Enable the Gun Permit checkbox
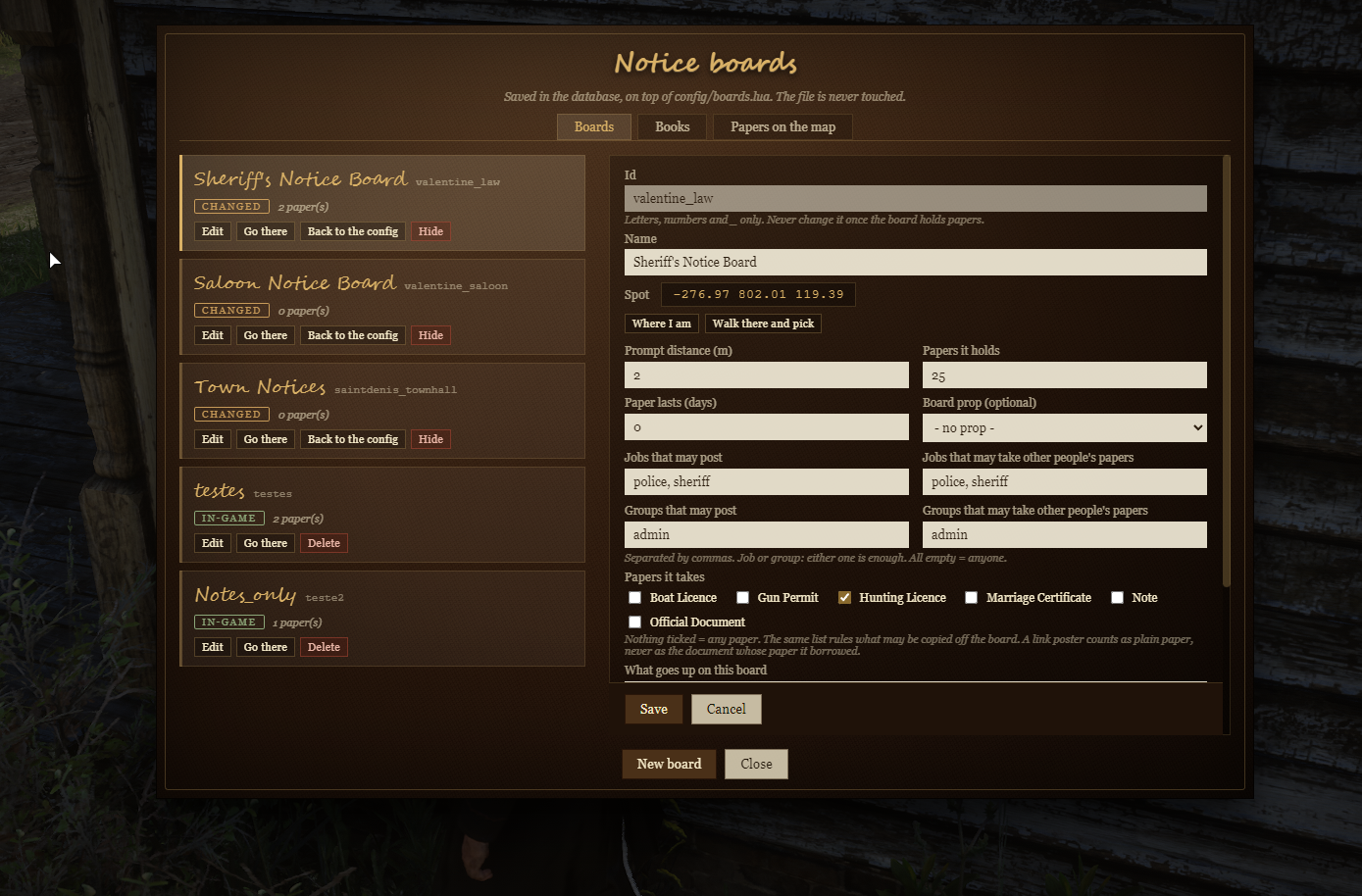The height and width of the screenshot is (896, 1362). pyautogui.click(x=742, y=598)
